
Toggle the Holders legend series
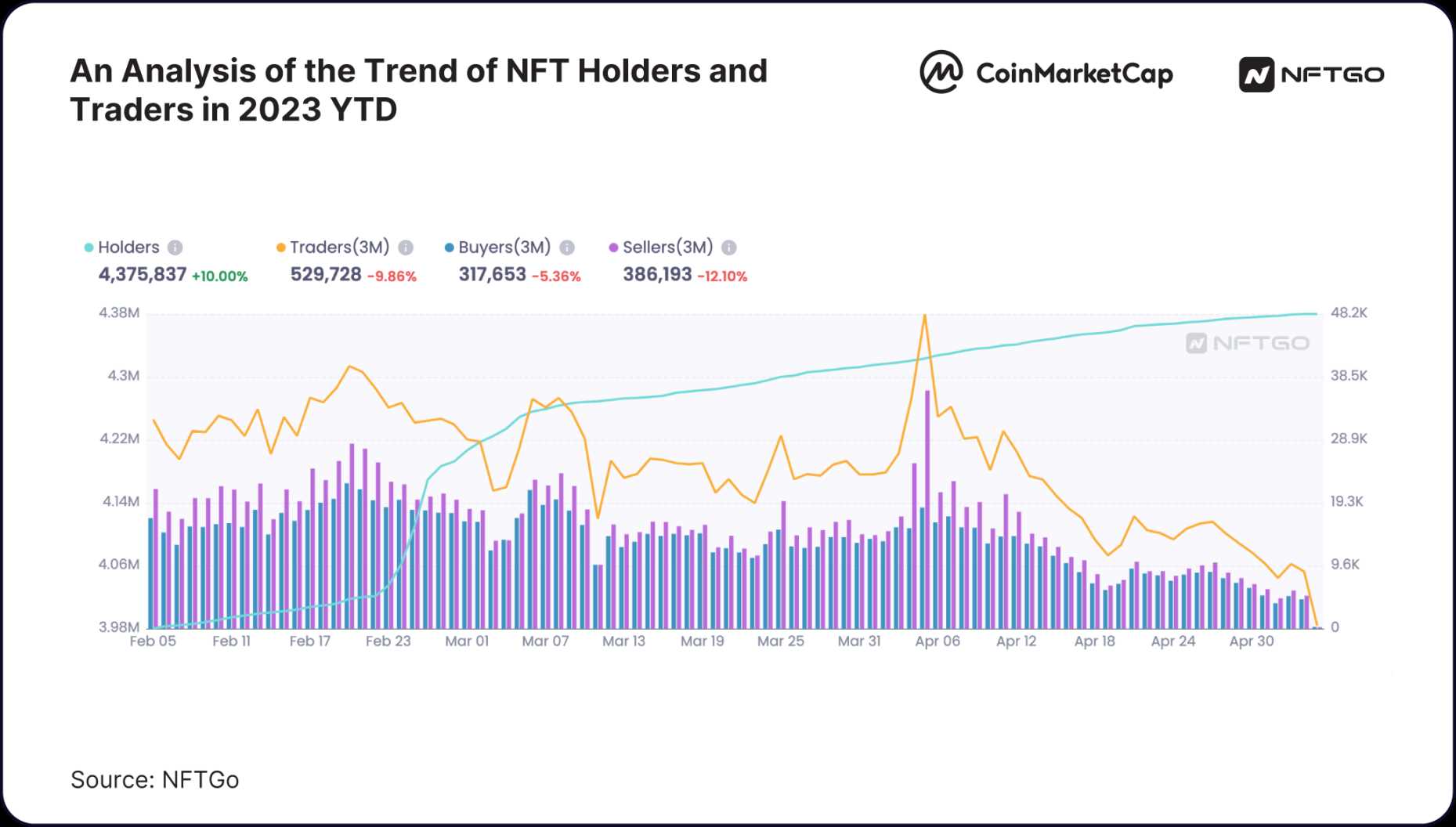click(x=128, y=247)
